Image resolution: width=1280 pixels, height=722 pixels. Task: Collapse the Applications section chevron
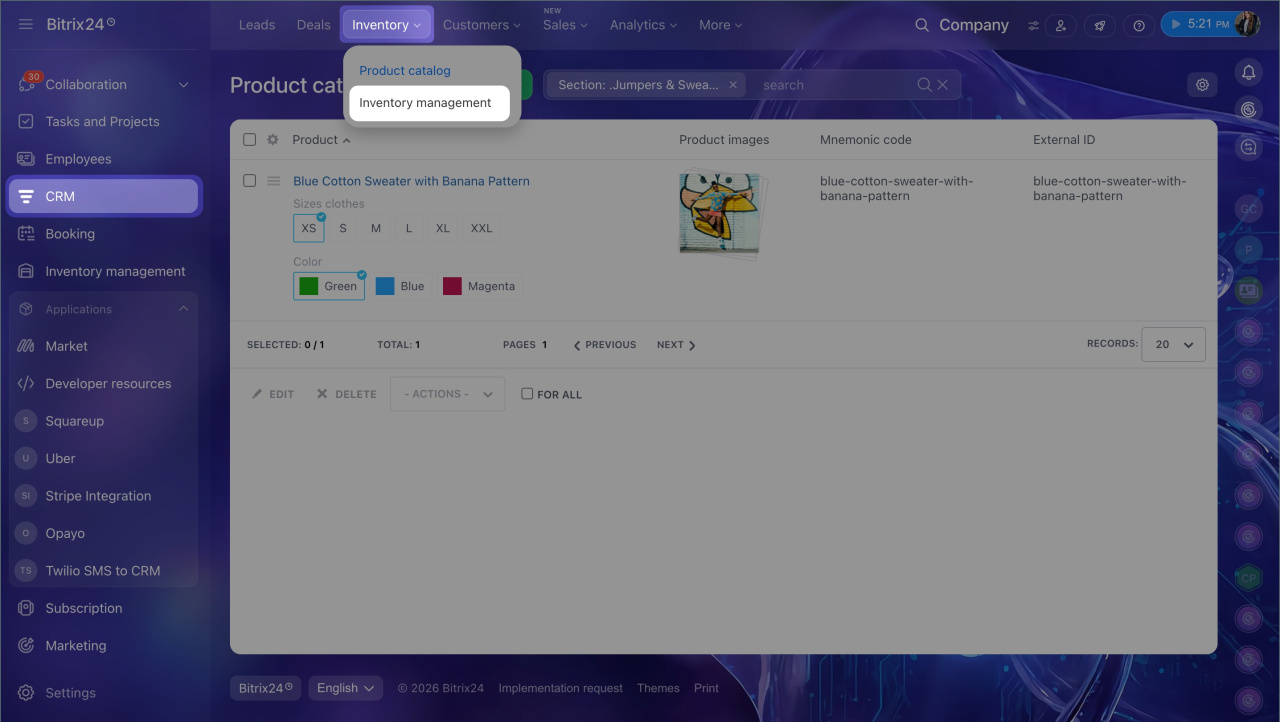pos(184,309)
